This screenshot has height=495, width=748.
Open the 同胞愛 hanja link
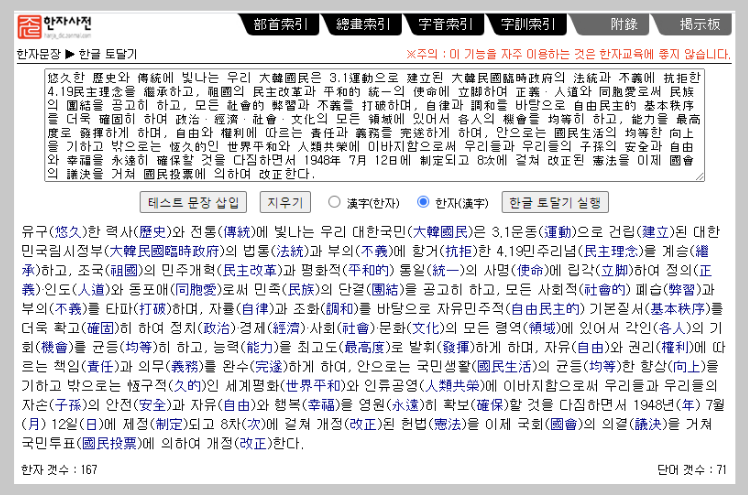(196, 289)
